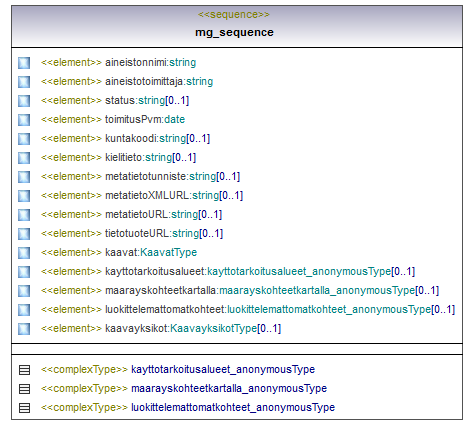The image size is (473, 424).
Task: Select the maarayskohteetkartalla_anonymousType complexType entry
Action: (184, 389)
